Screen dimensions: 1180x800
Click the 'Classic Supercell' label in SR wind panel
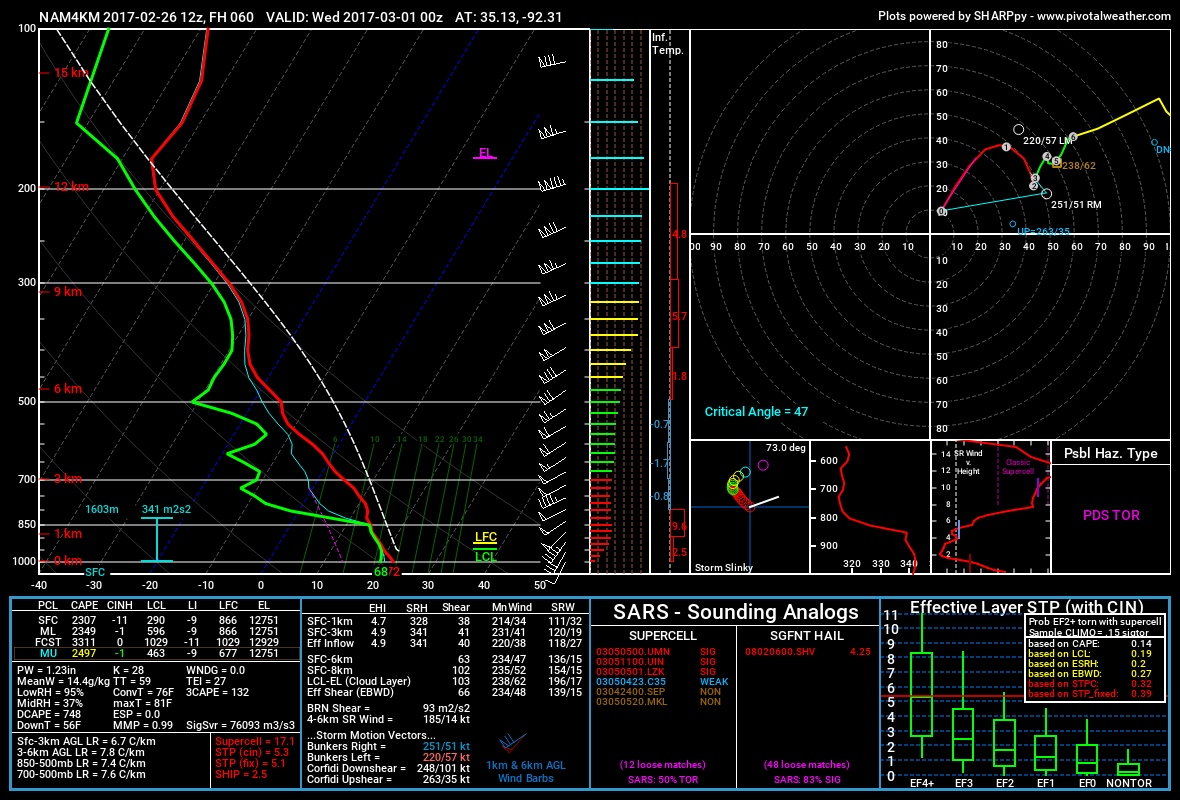1017,467
